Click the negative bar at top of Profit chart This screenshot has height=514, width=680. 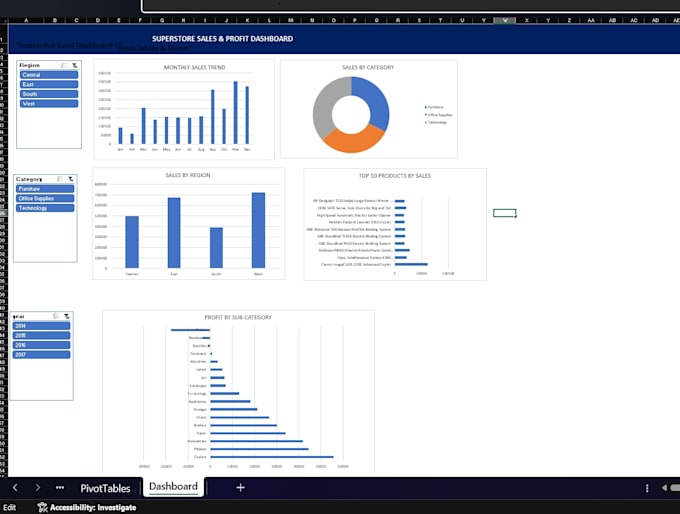tap(190, 330)
